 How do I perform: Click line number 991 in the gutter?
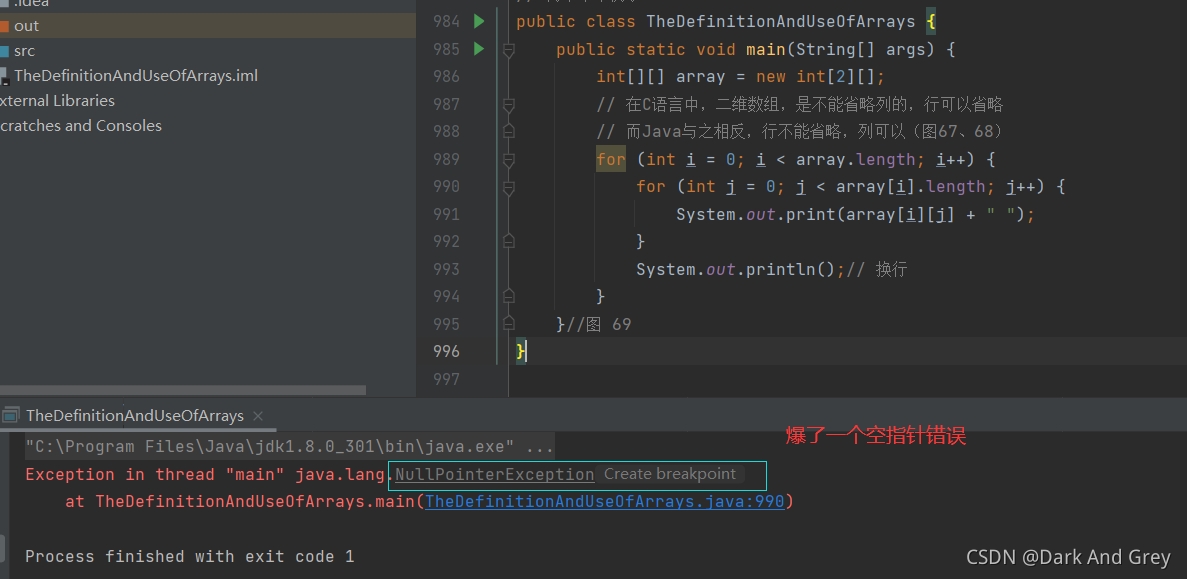point(446,214)
